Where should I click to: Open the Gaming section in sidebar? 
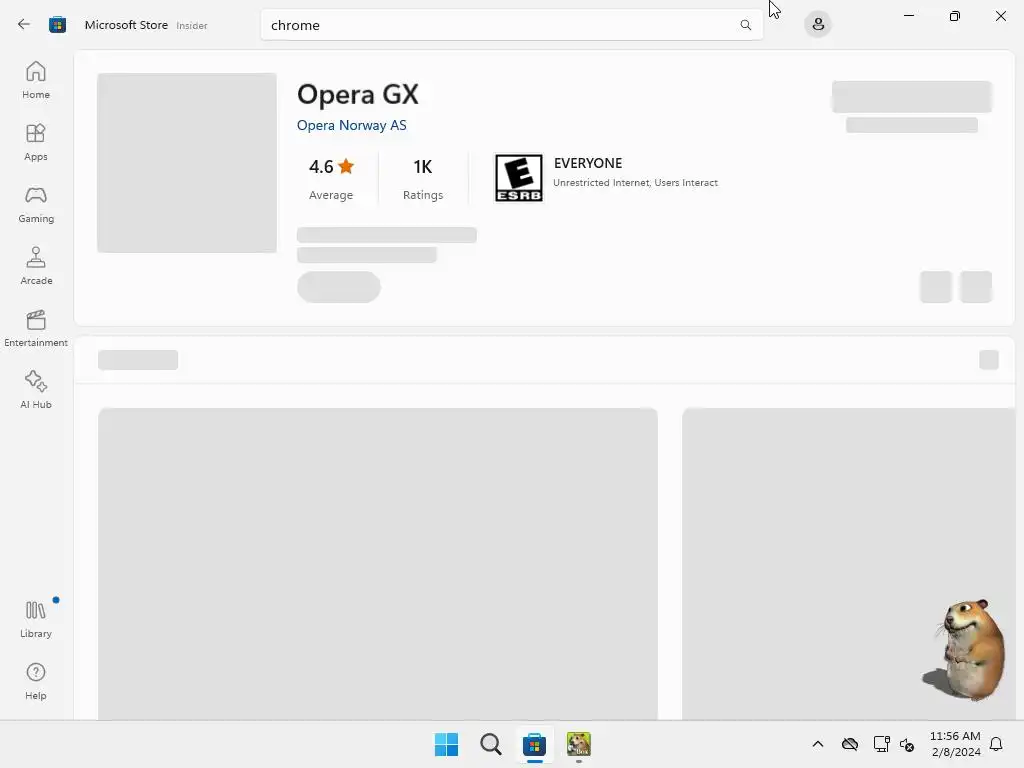36,204
